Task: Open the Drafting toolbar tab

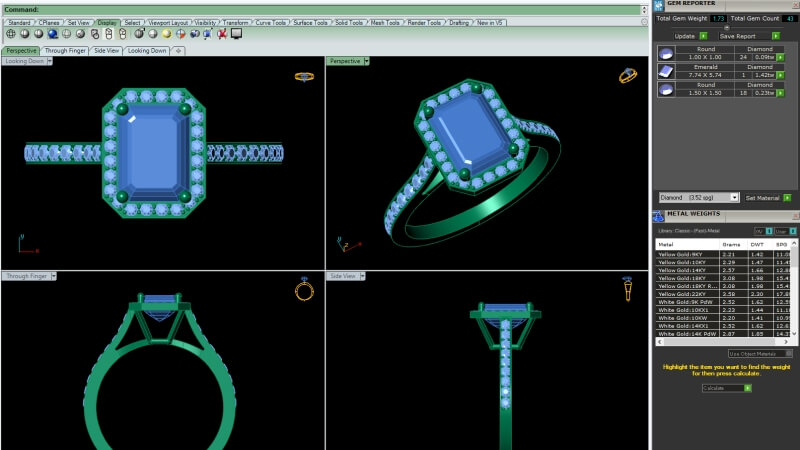Action: tap(459, 22)
